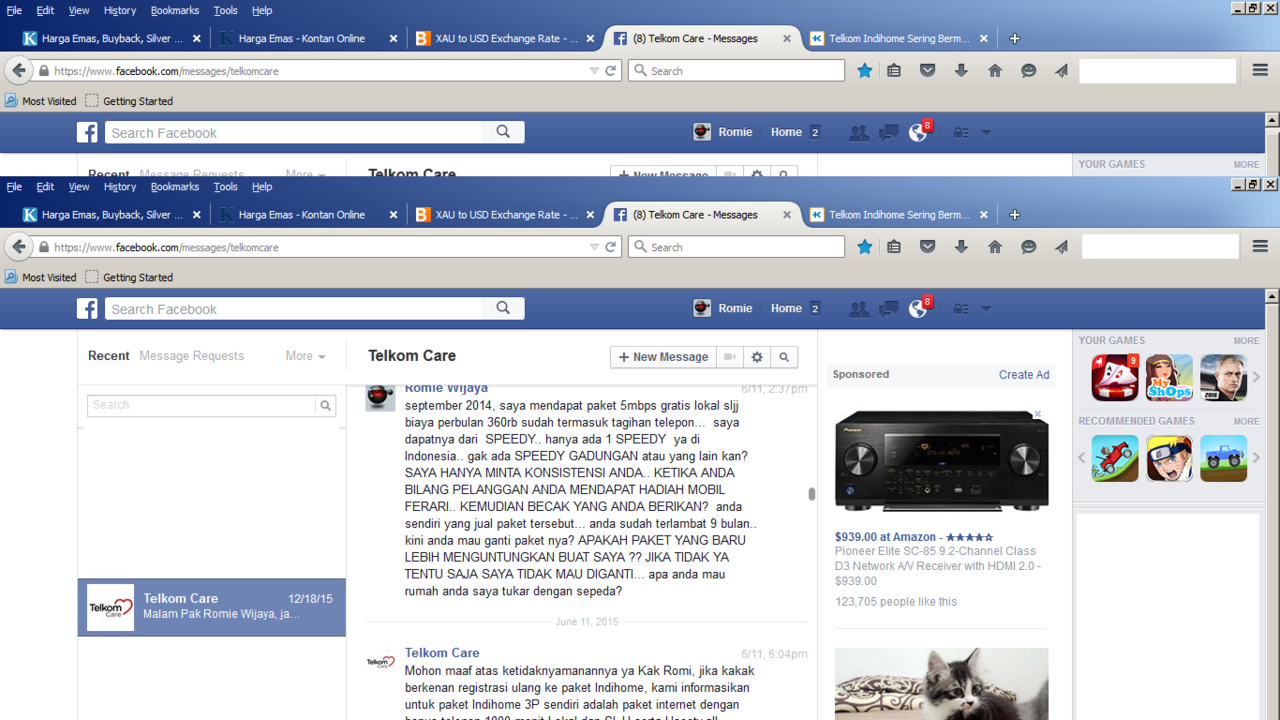Click the back window's page vertical scrollbar
The height and width of the screenshot is (720, 1280).
pyautogui.click(x=1272, y=145)
